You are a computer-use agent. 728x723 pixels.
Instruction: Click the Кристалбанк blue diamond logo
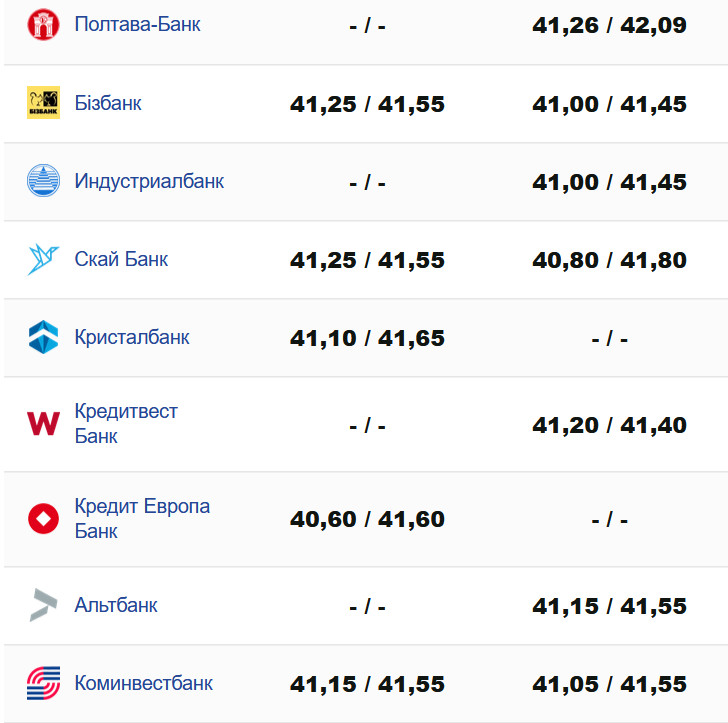[x=43, y=337]
